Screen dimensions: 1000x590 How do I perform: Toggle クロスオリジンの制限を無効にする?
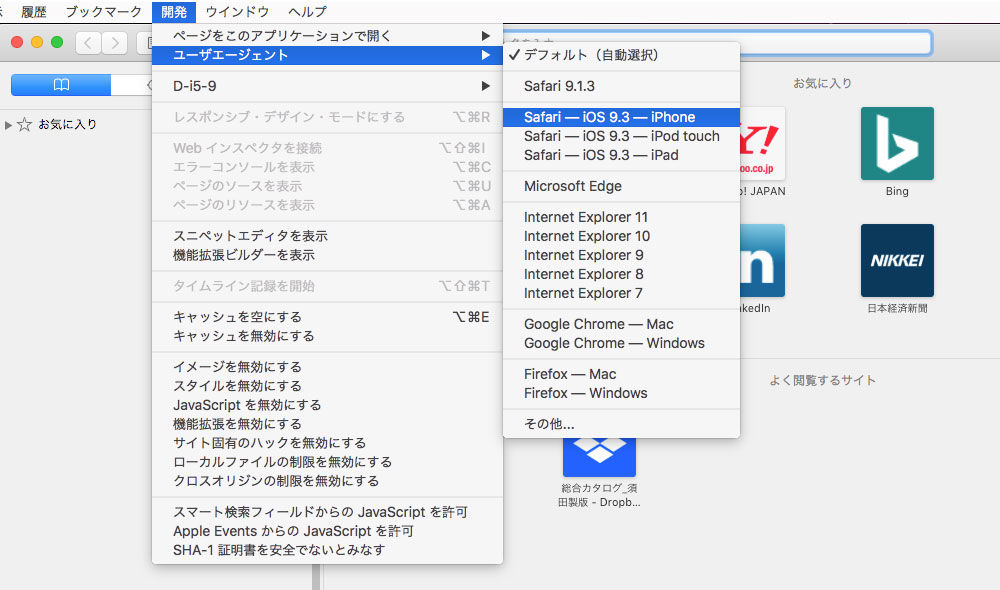pos(327,481)
